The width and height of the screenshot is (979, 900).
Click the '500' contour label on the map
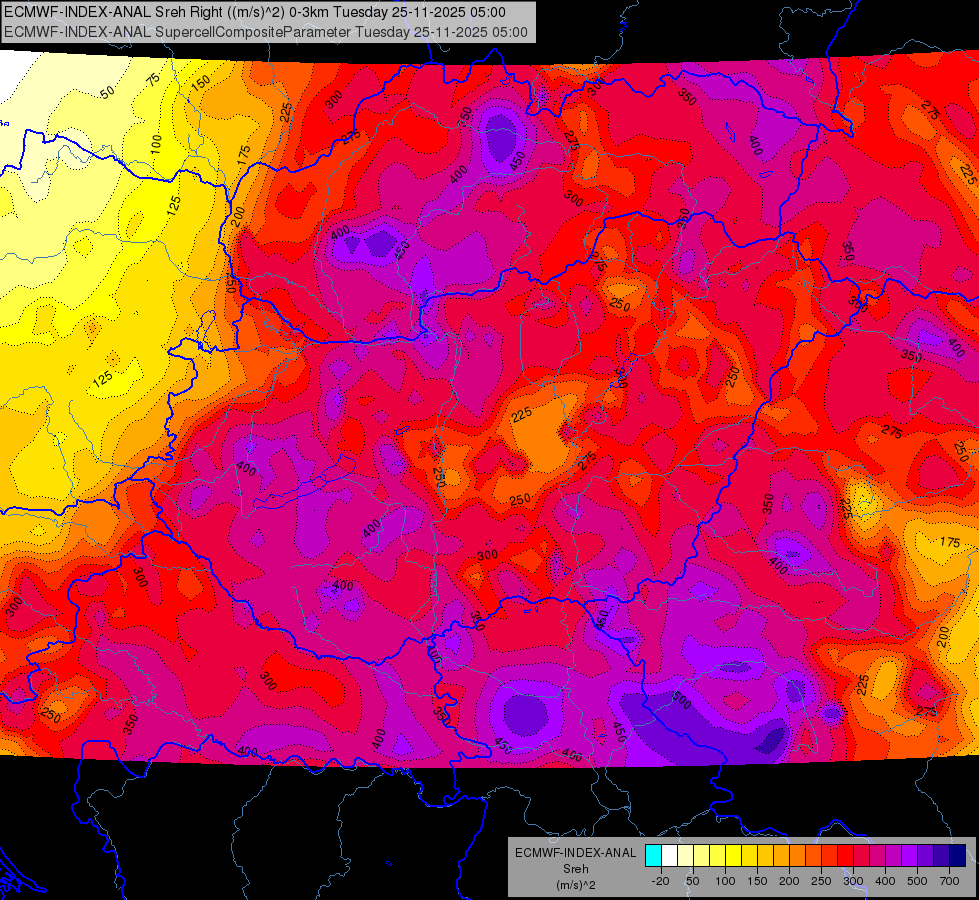point(681,700)
